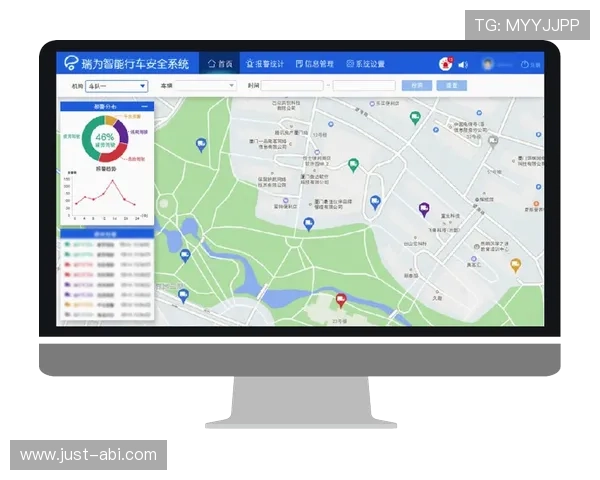Go to the 信息管理 tab
Screen dimensions: 600x480
(x=315, y=64)
